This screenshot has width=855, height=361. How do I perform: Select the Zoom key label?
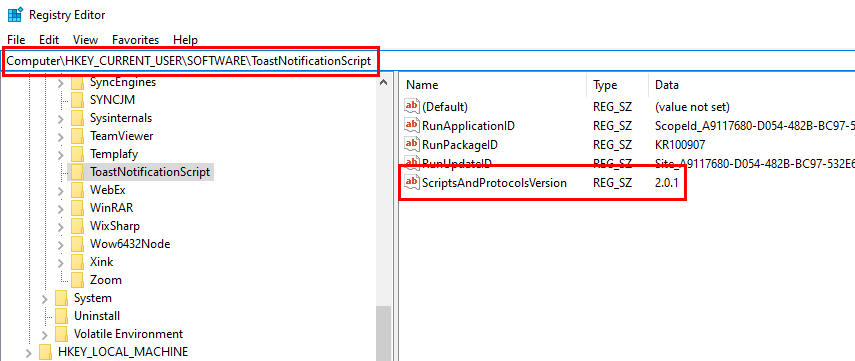coord(106,280)
